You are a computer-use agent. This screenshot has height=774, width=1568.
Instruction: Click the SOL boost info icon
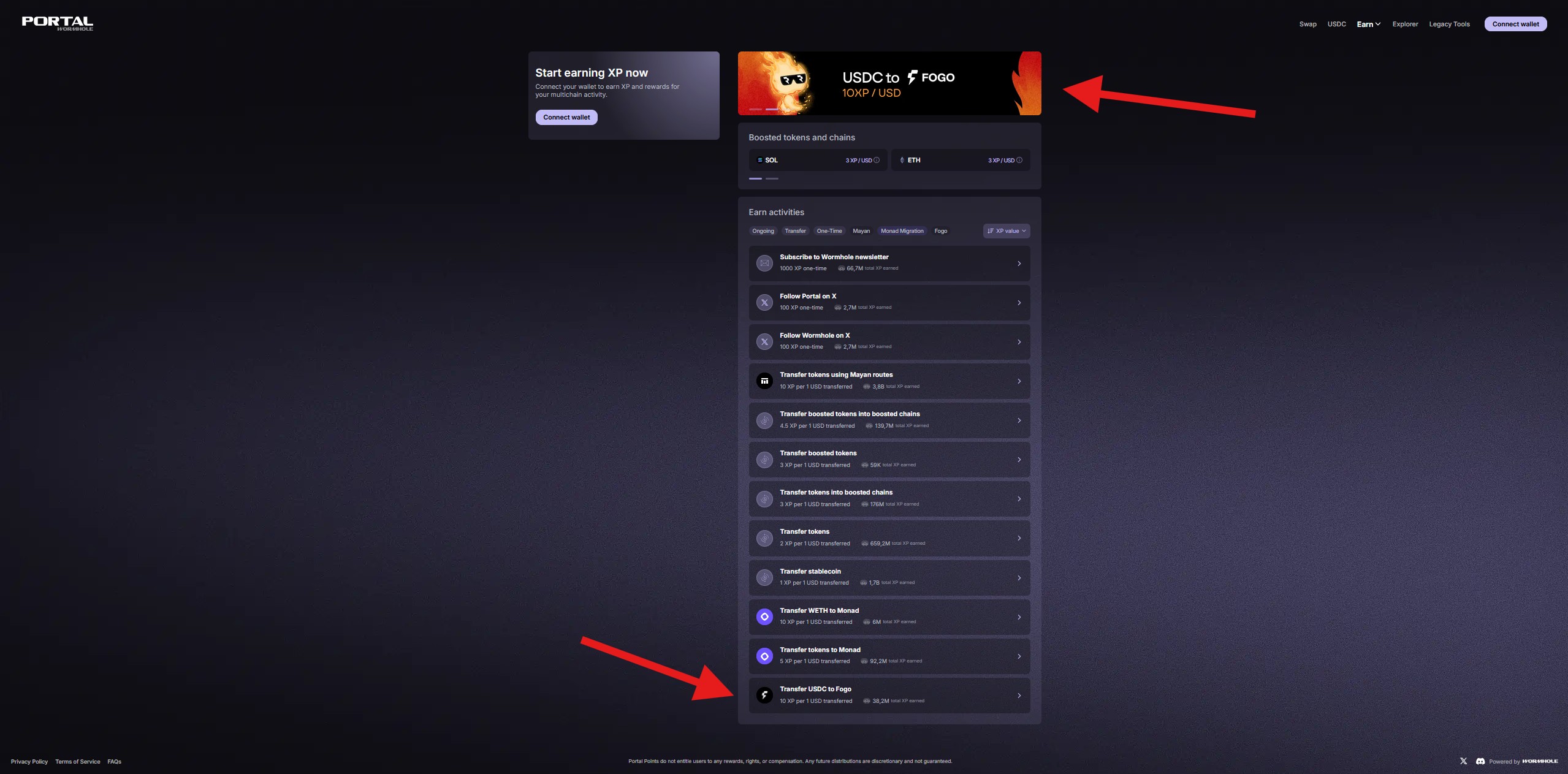pos(877,160)
